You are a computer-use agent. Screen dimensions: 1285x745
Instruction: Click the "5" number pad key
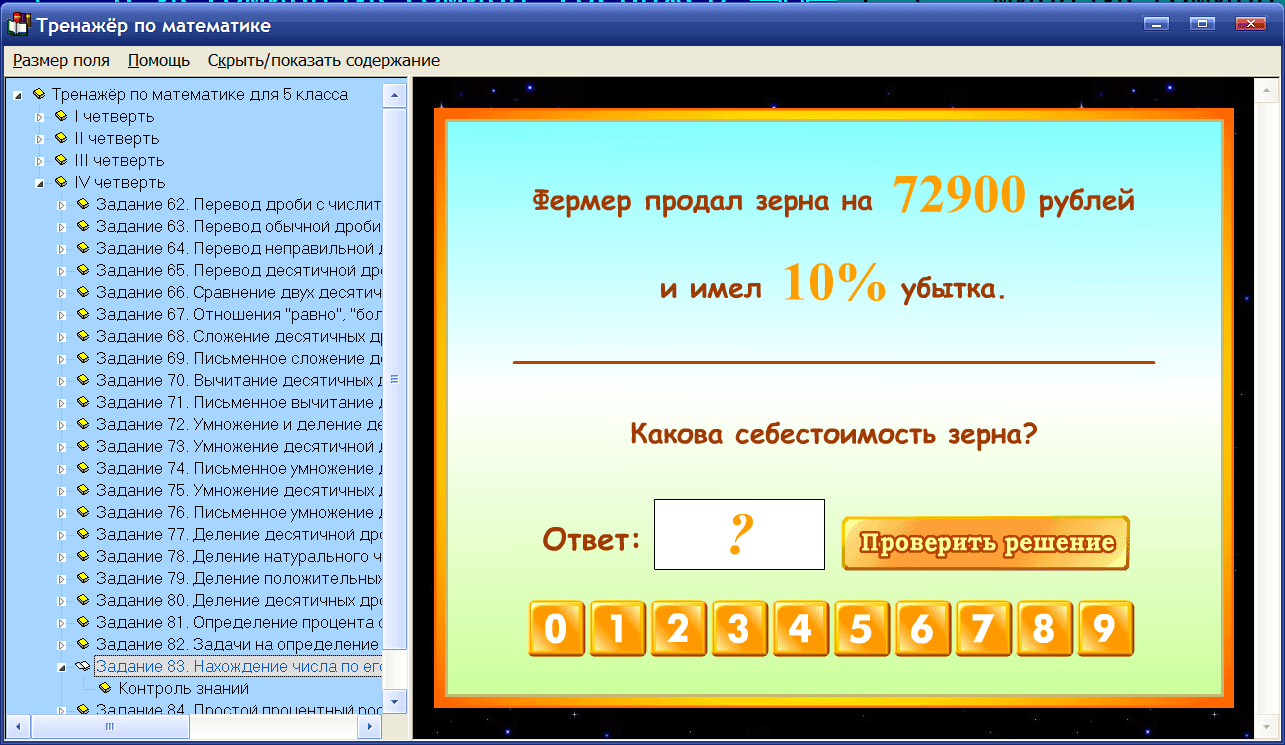862,628
